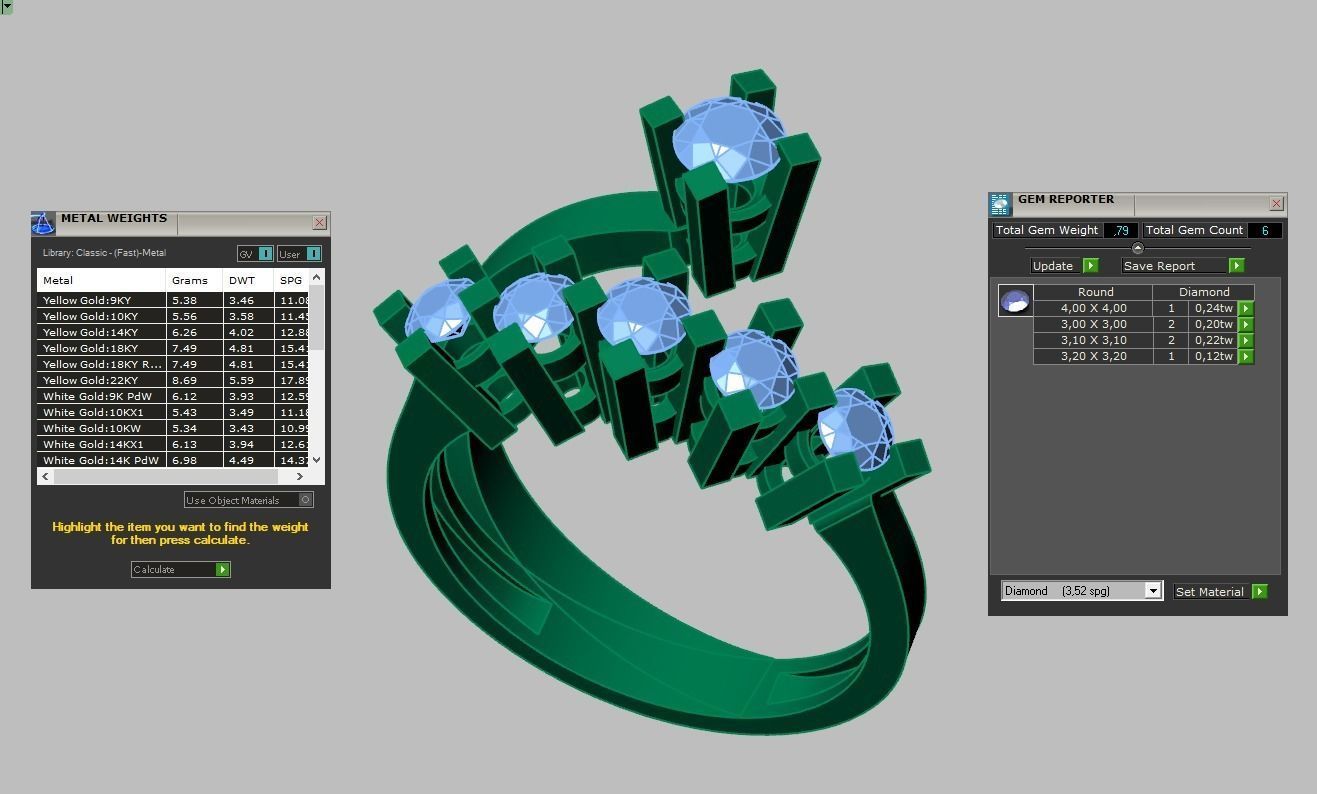Select the Yellow Gold:9KY row
Viewport: 1317px width, 794px height.
pos(174,300)
